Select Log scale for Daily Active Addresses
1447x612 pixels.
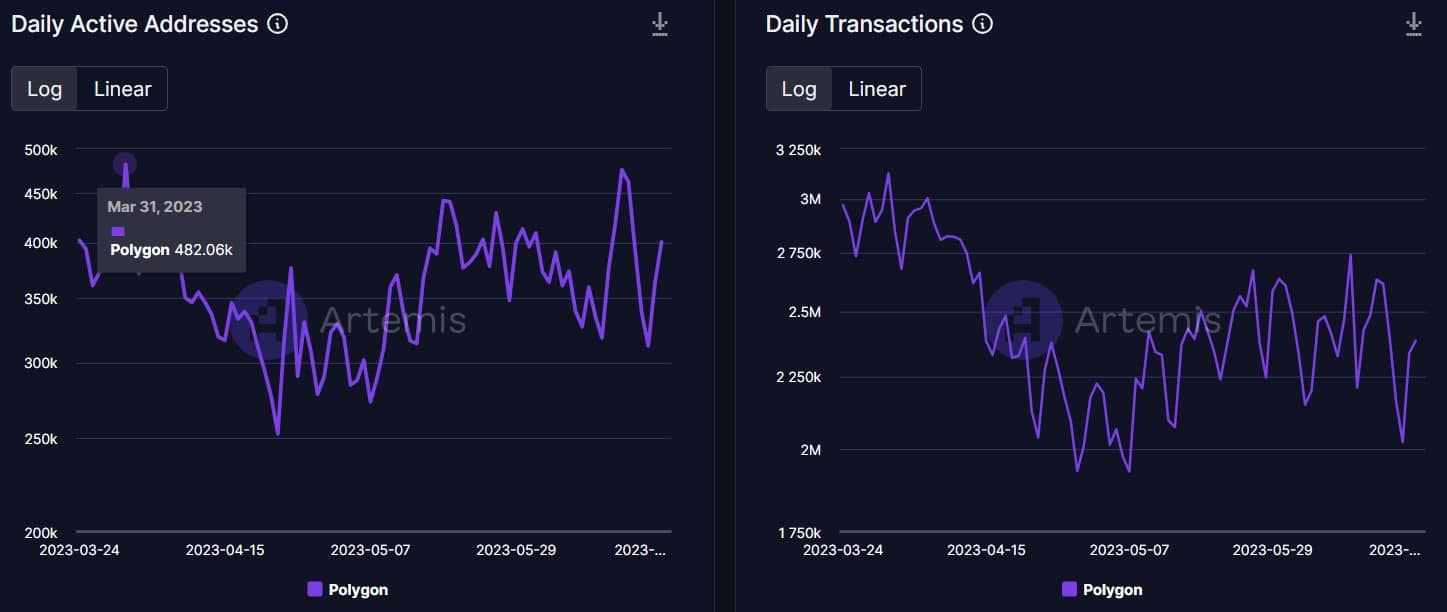[x=45, y=89]
